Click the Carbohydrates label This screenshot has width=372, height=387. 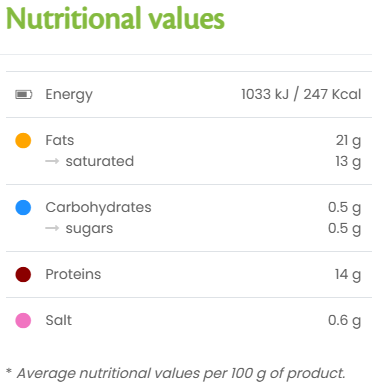click(98, 208)
